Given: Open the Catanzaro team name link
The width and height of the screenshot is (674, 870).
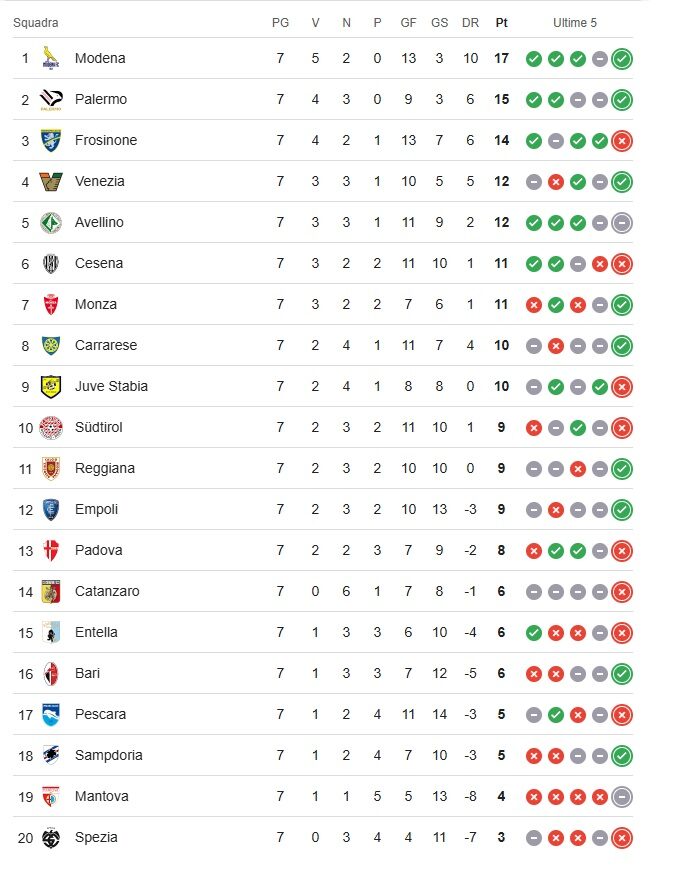Looking at the screenshot, I should [x=107, y=591].
